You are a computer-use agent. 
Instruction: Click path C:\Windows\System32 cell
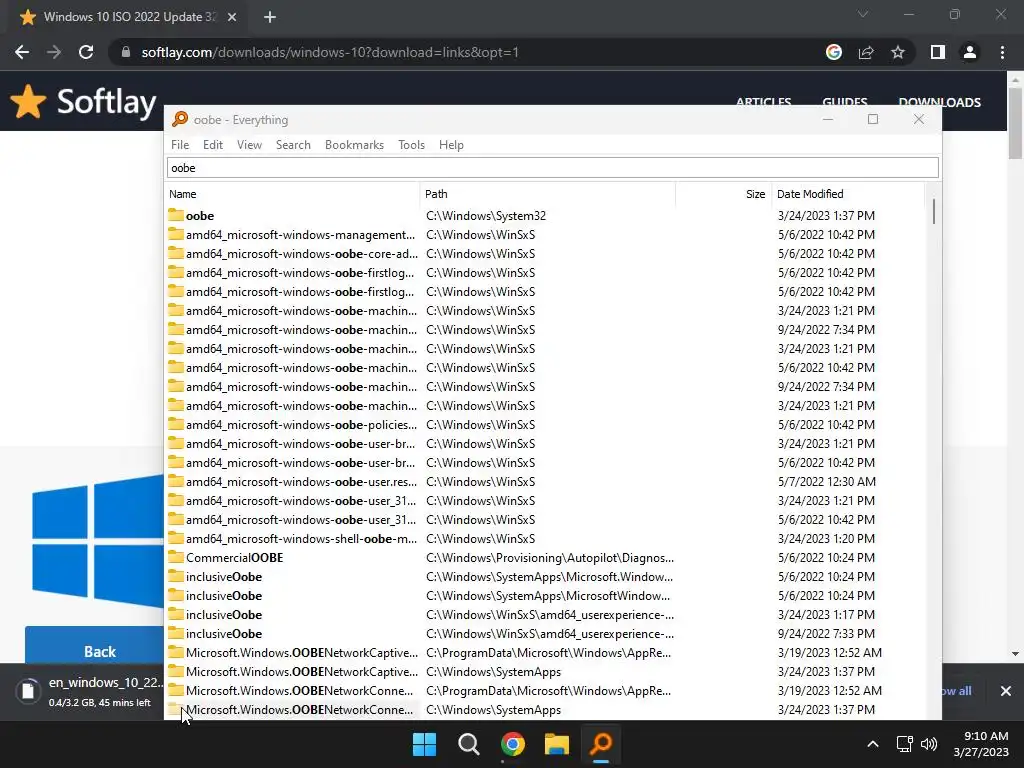click(x=486, y=216)
